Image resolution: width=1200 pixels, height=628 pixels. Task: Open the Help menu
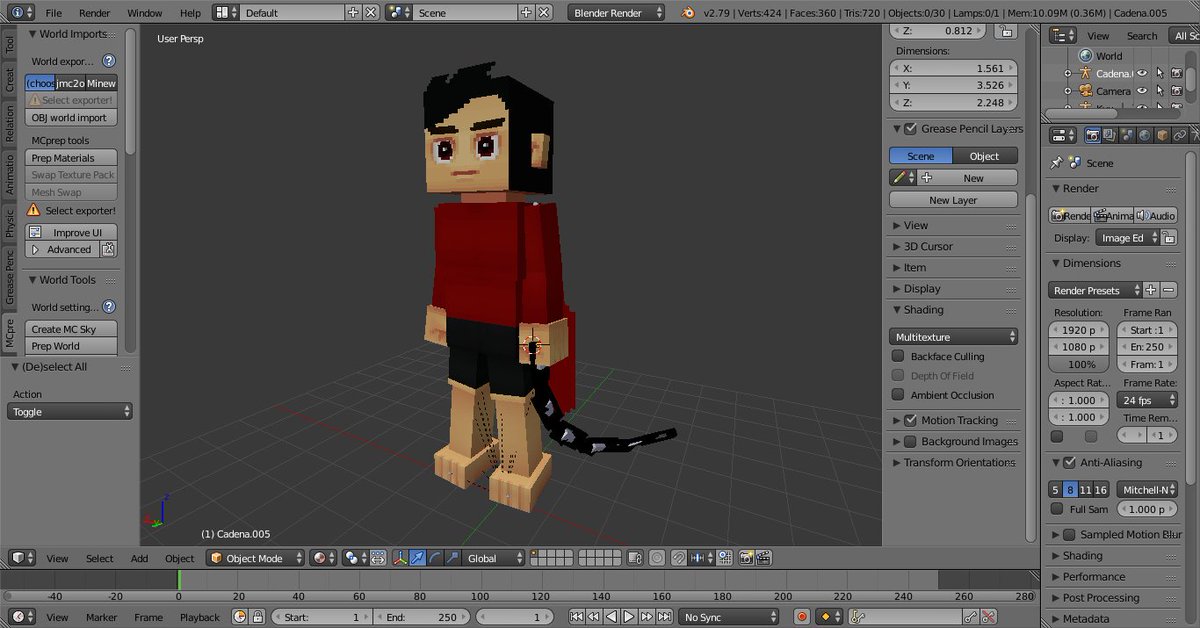pos(190,13)
